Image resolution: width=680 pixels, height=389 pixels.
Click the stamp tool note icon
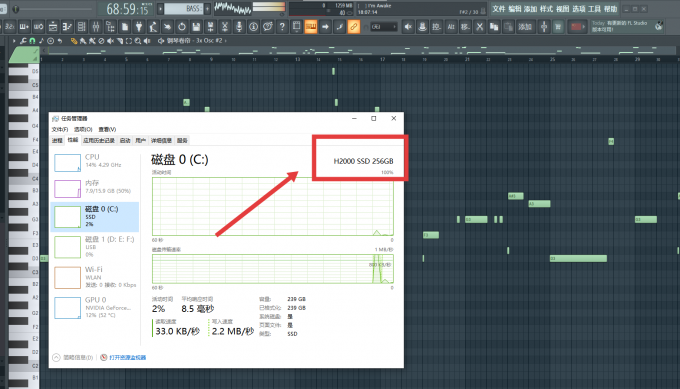[41, 41]
